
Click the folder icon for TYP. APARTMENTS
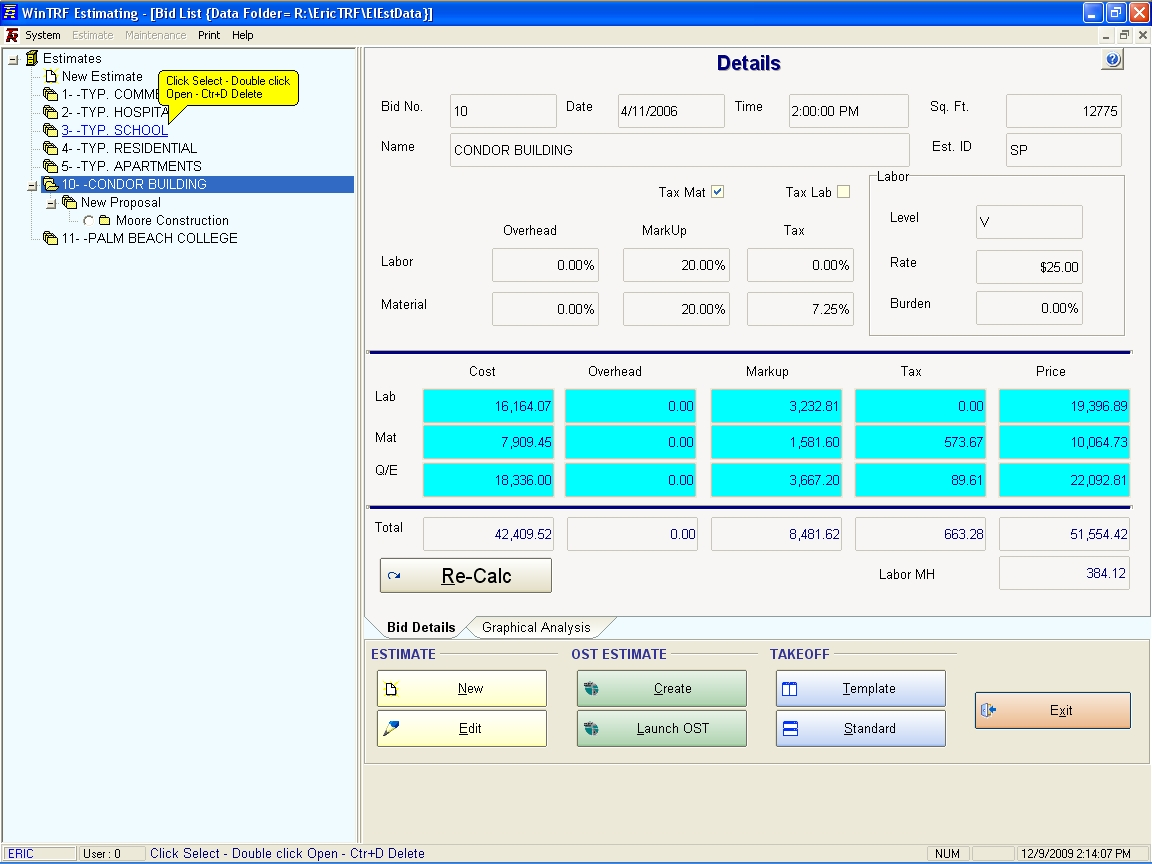50,167
